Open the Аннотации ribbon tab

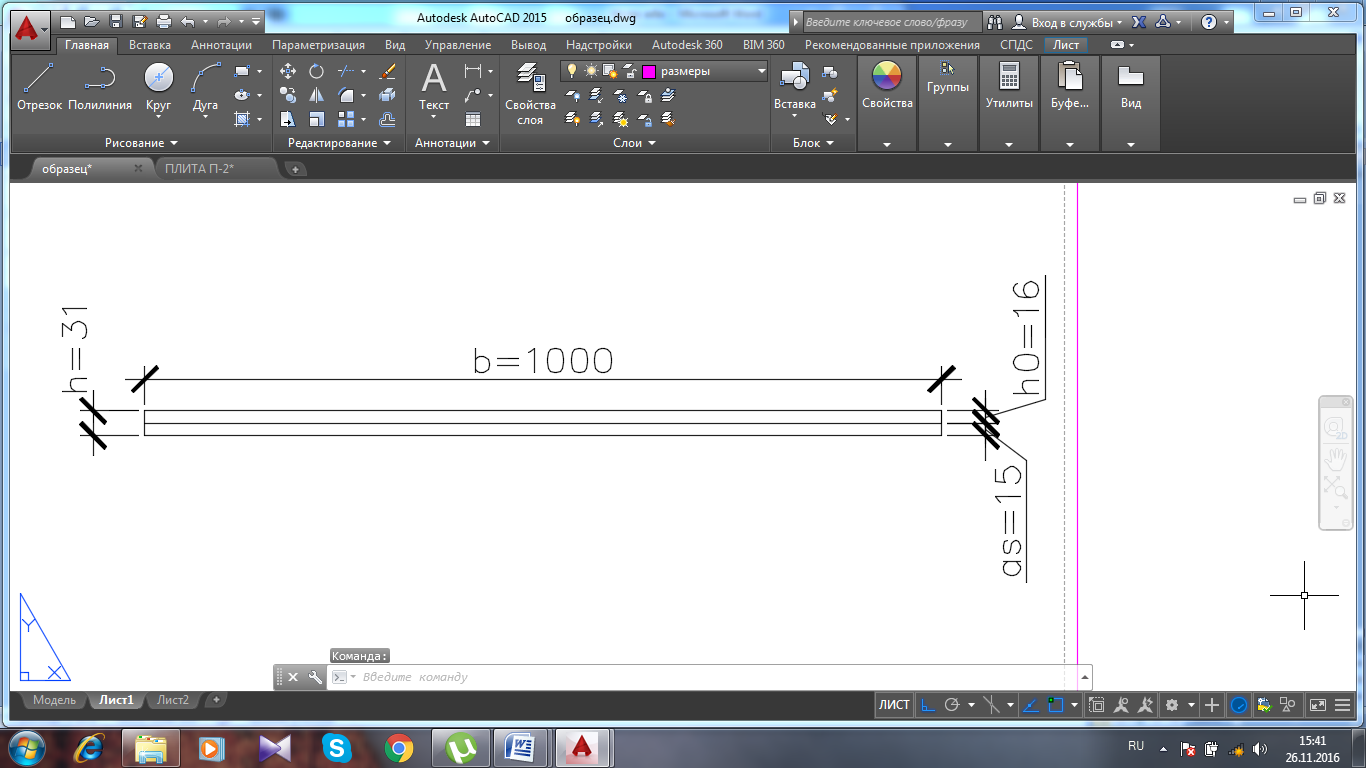(221, 45)
